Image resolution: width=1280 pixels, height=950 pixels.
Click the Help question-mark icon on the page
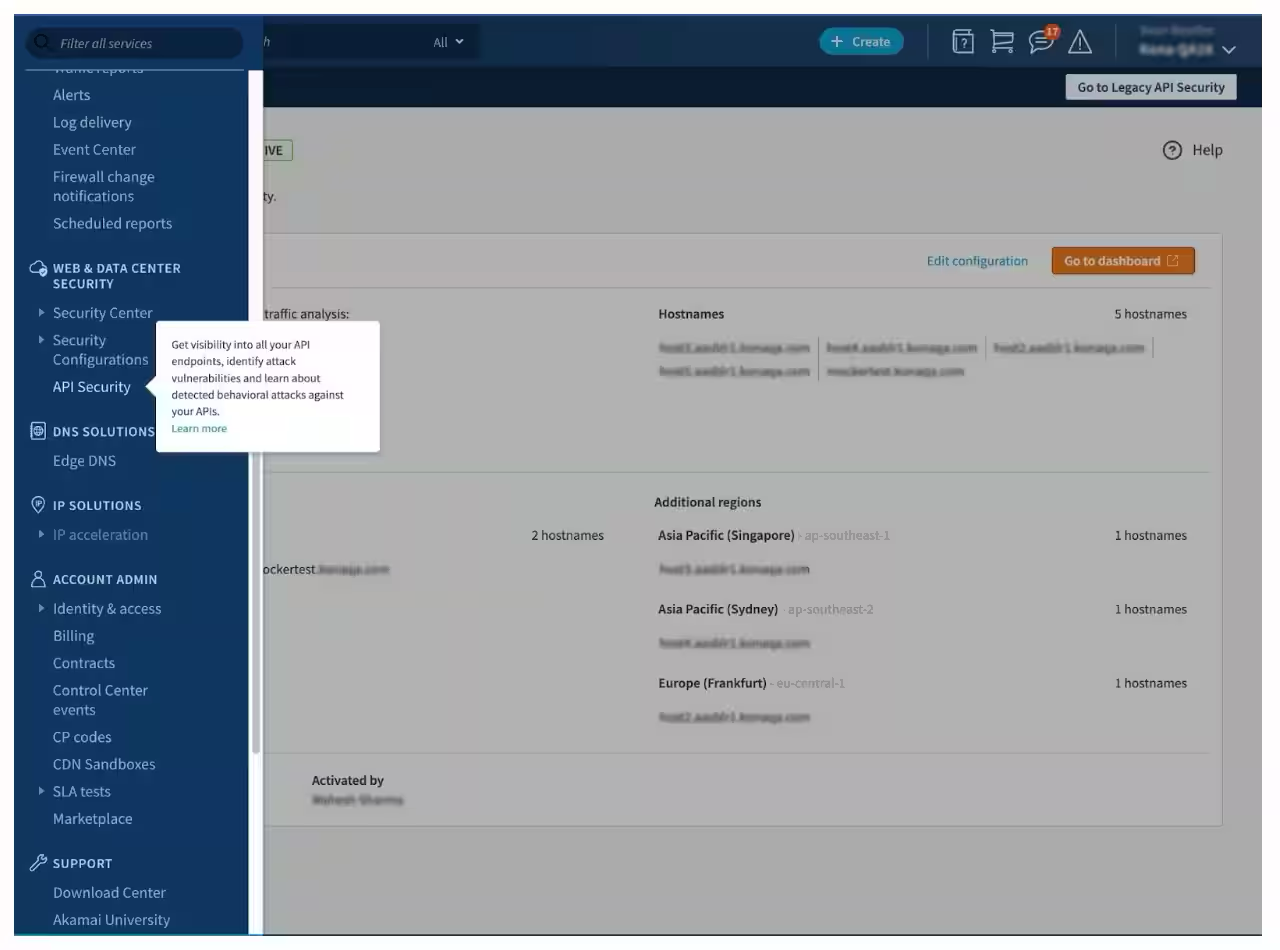[x=1170, y=150]
